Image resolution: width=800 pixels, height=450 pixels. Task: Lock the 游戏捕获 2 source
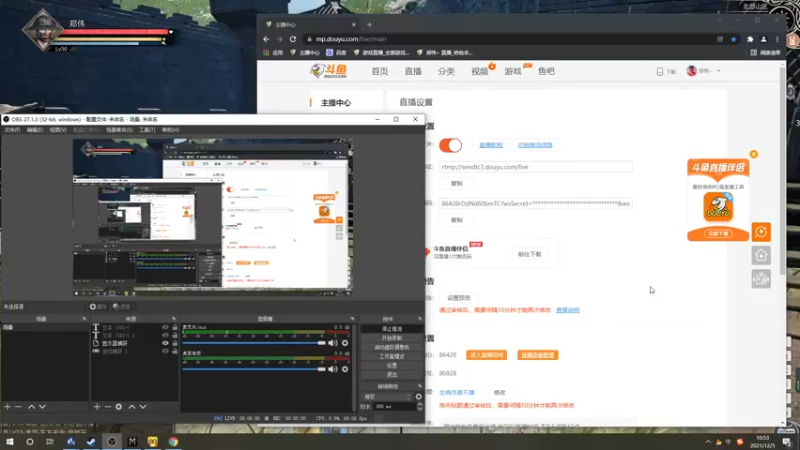[x=174, y=351]
